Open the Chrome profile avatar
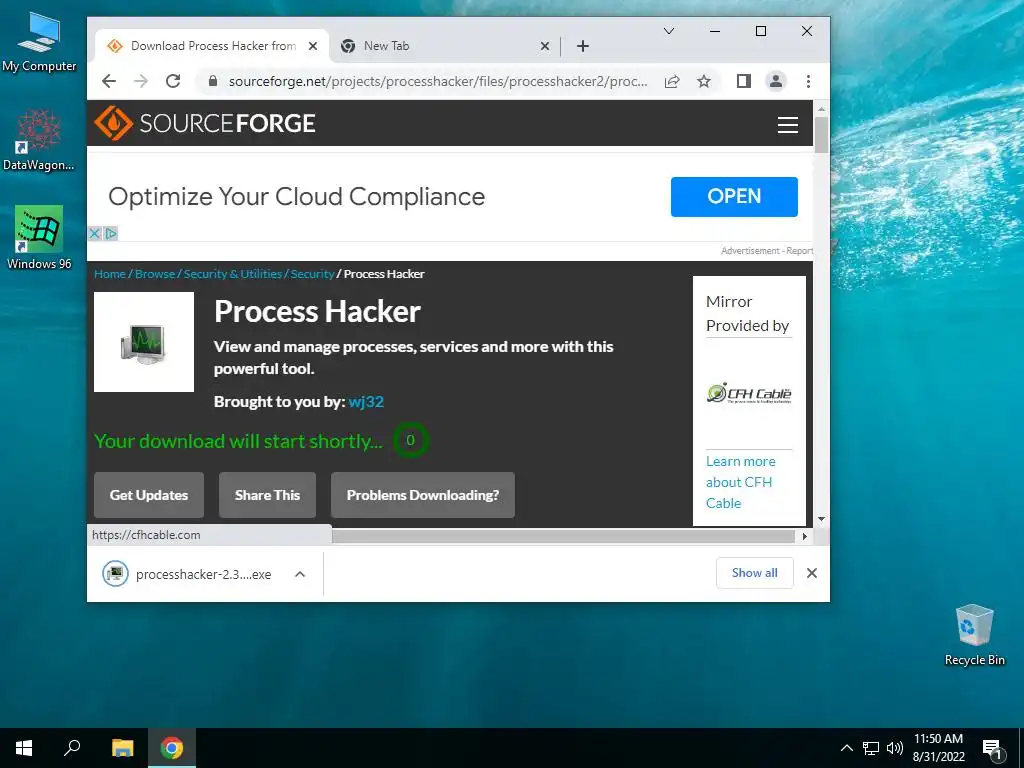The width and height of the screenshot is (1024, 768). click(x=776, y=81)
